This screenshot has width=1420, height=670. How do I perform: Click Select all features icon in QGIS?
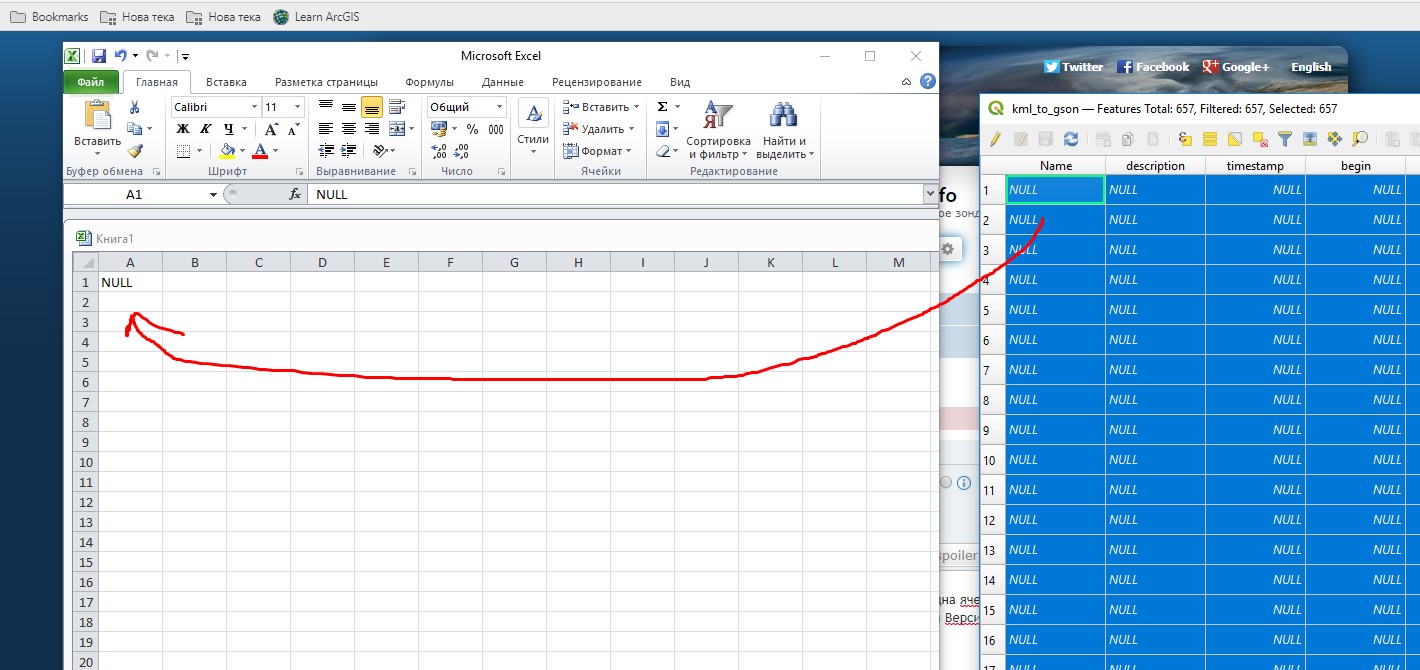(x=1209, y=139)
